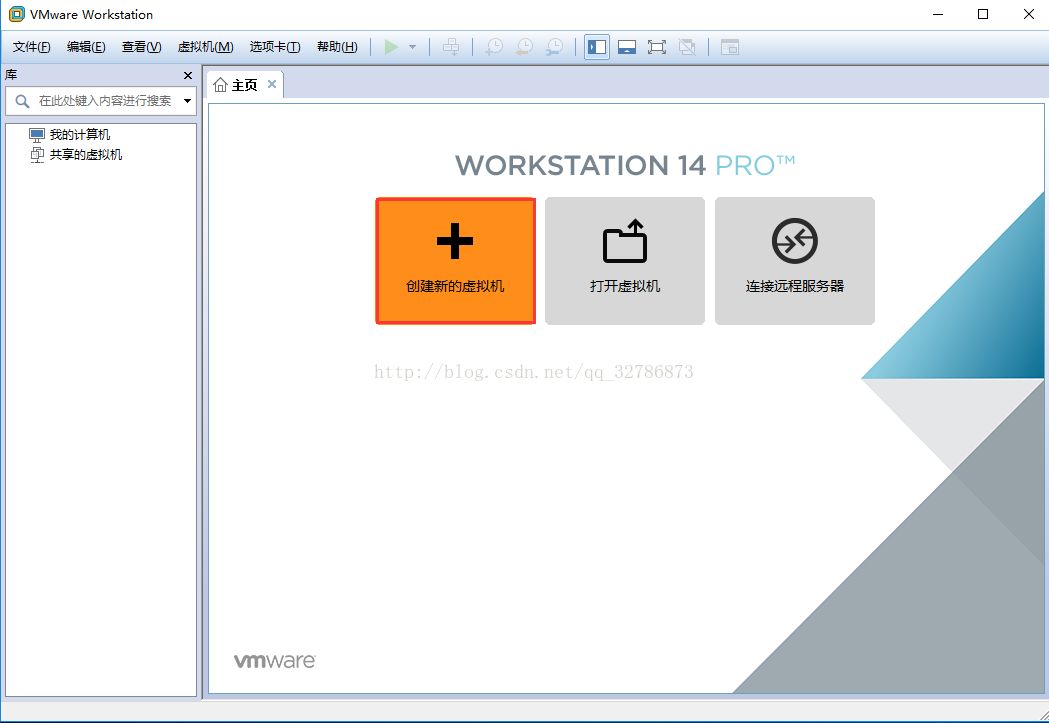Open the 文件(F) menu
The width and height of the screenshot is (1049, 723).
[31, 47]
